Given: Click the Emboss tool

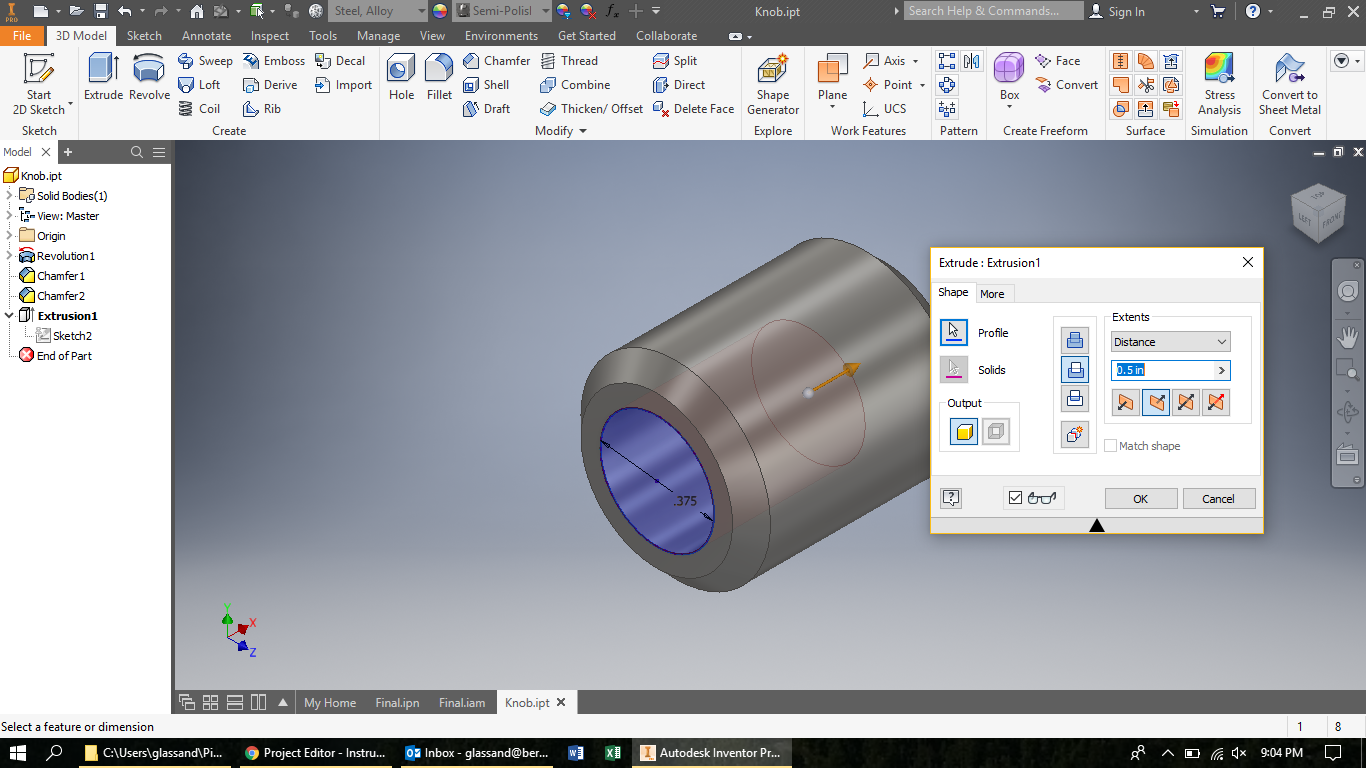Looking at the screenshot, I should [x=273, y=61].
